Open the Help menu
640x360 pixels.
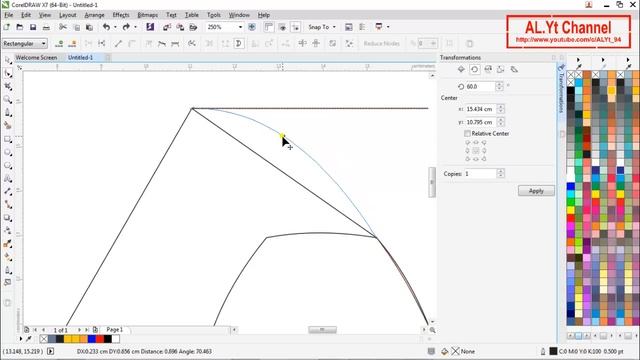pos(264,15)
